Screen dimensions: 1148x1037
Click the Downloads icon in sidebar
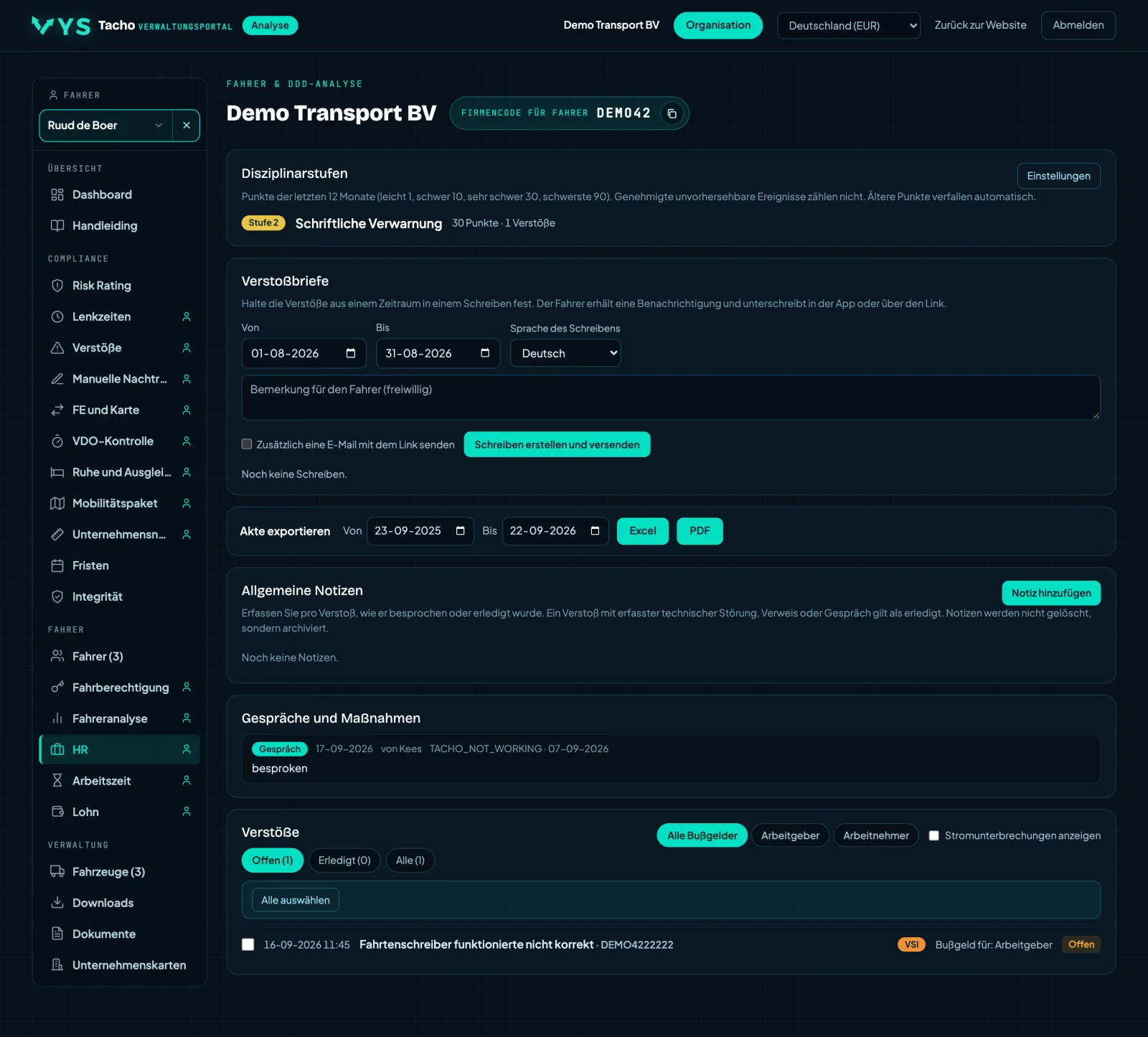click(x=57, y=903)
